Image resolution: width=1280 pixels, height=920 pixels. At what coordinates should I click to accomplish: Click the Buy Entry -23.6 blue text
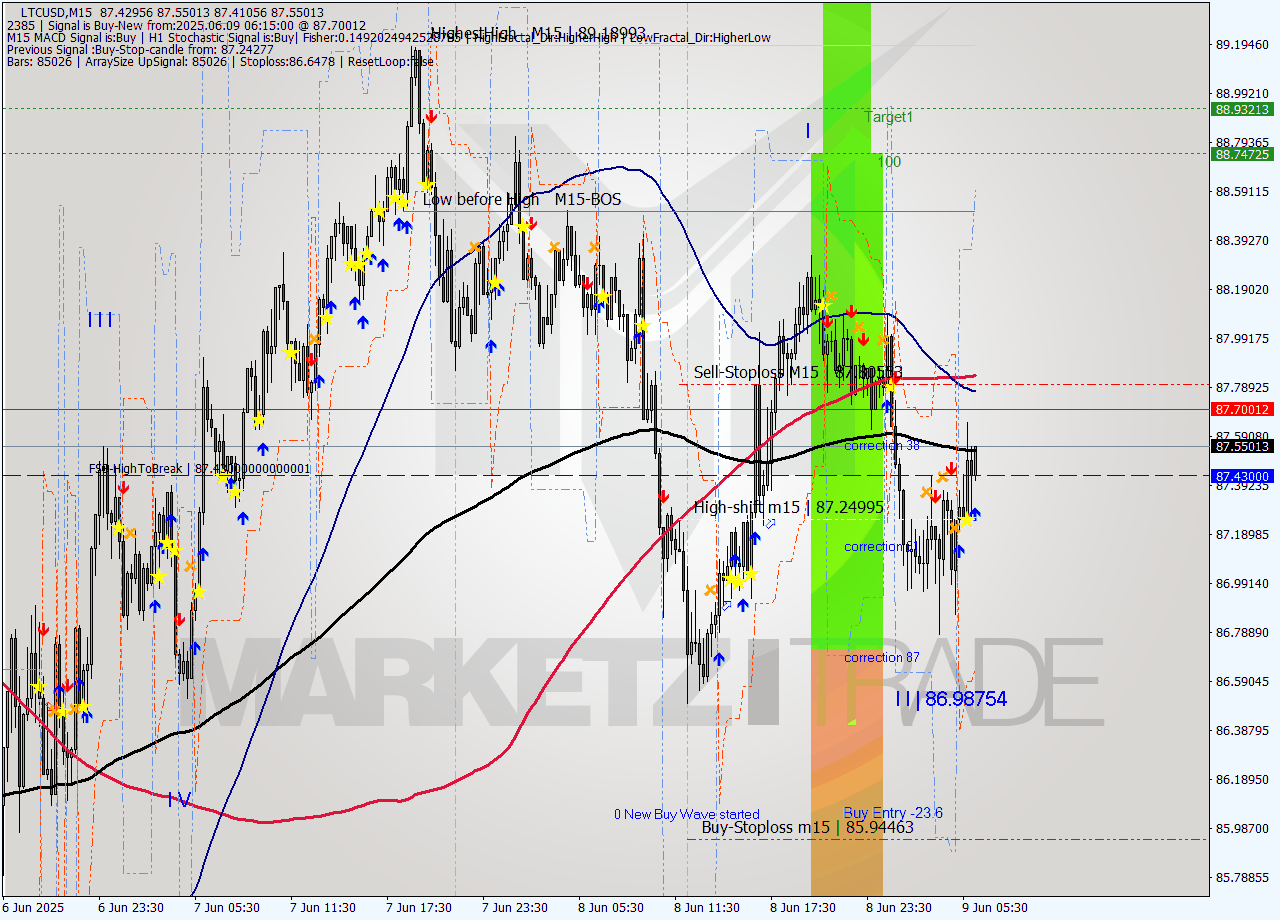(x=892, y=813)
